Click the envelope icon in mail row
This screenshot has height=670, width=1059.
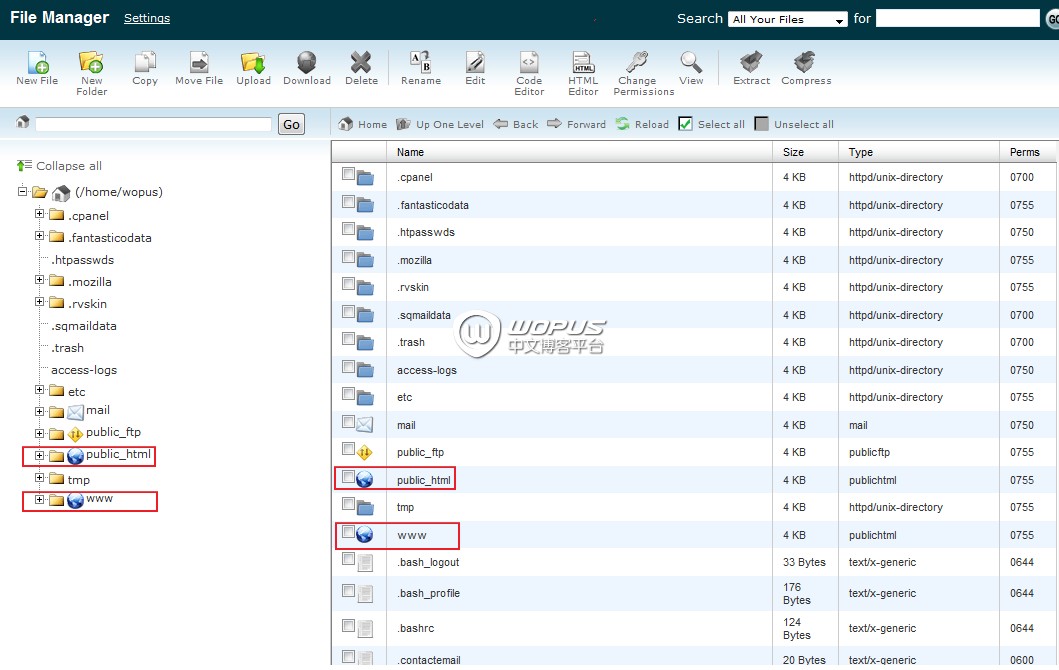click(365, 425)
